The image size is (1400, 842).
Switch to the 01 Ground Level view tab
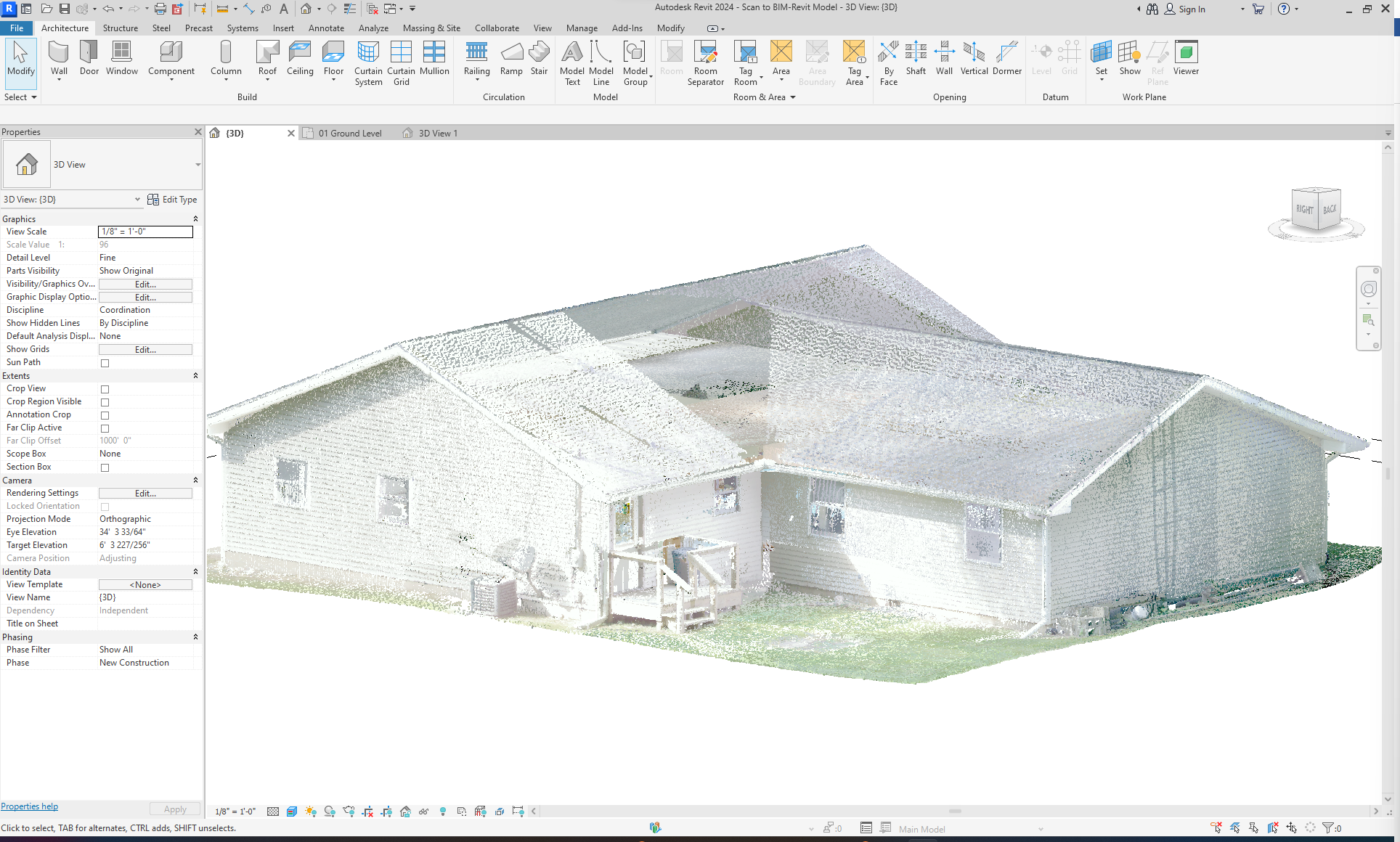pos(349,134)
